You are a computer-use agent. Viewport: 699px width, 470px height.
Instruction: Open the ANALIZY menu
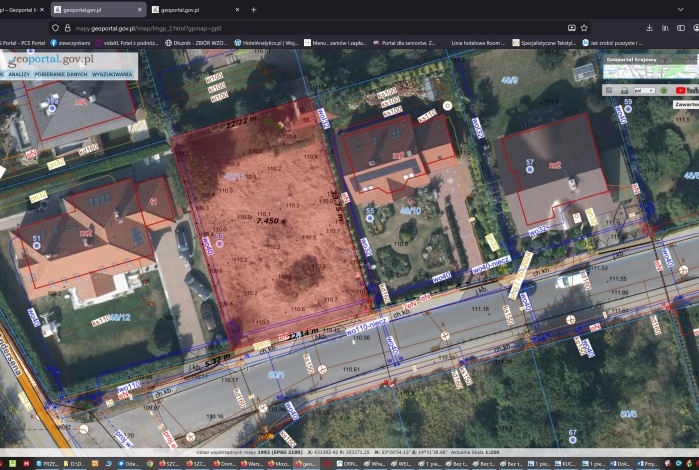(x=19, y=75)
